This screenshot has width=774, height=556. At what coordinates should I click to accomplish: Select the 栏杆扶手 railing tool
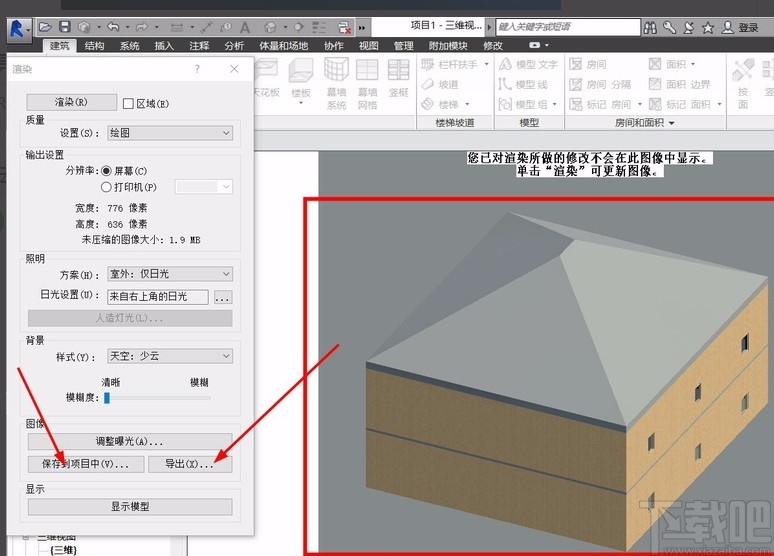(450, 64)
